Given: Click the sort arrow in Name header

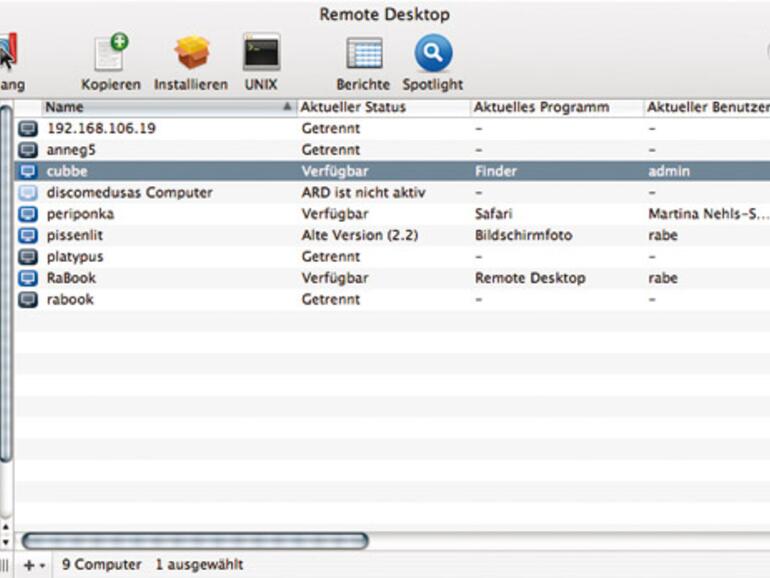Looking at the screenshot, I should pos(288,107).
